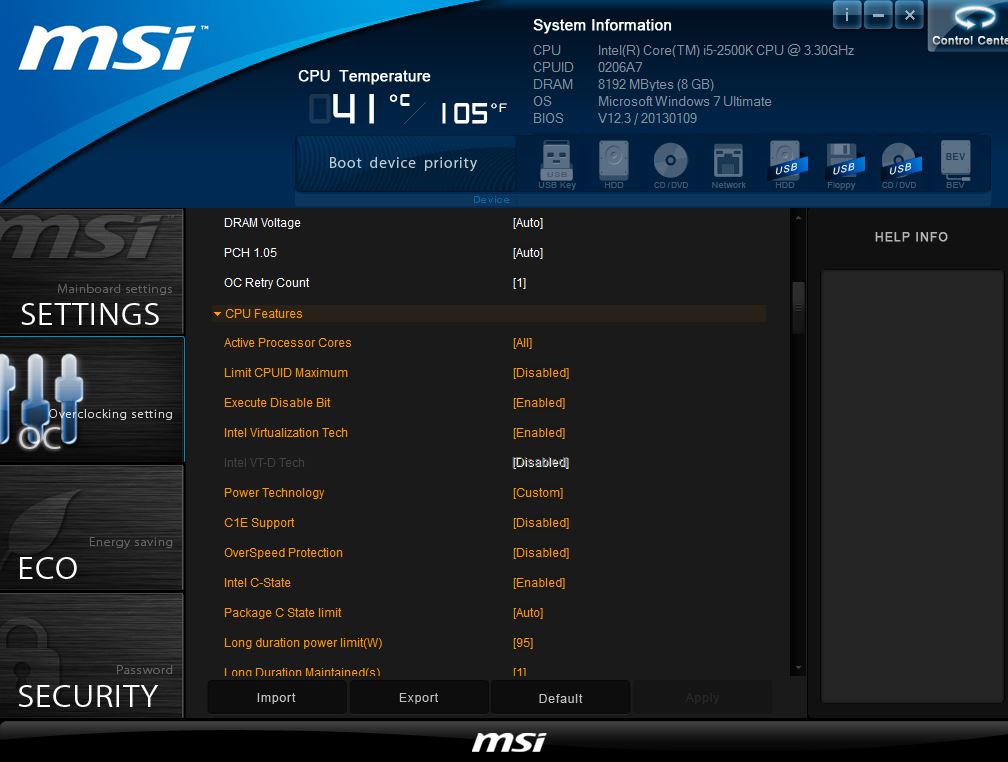Switch to OC Overclocking setting section
The height and width of the screenshot is (762, 1008).
click(x=92, y=399)
